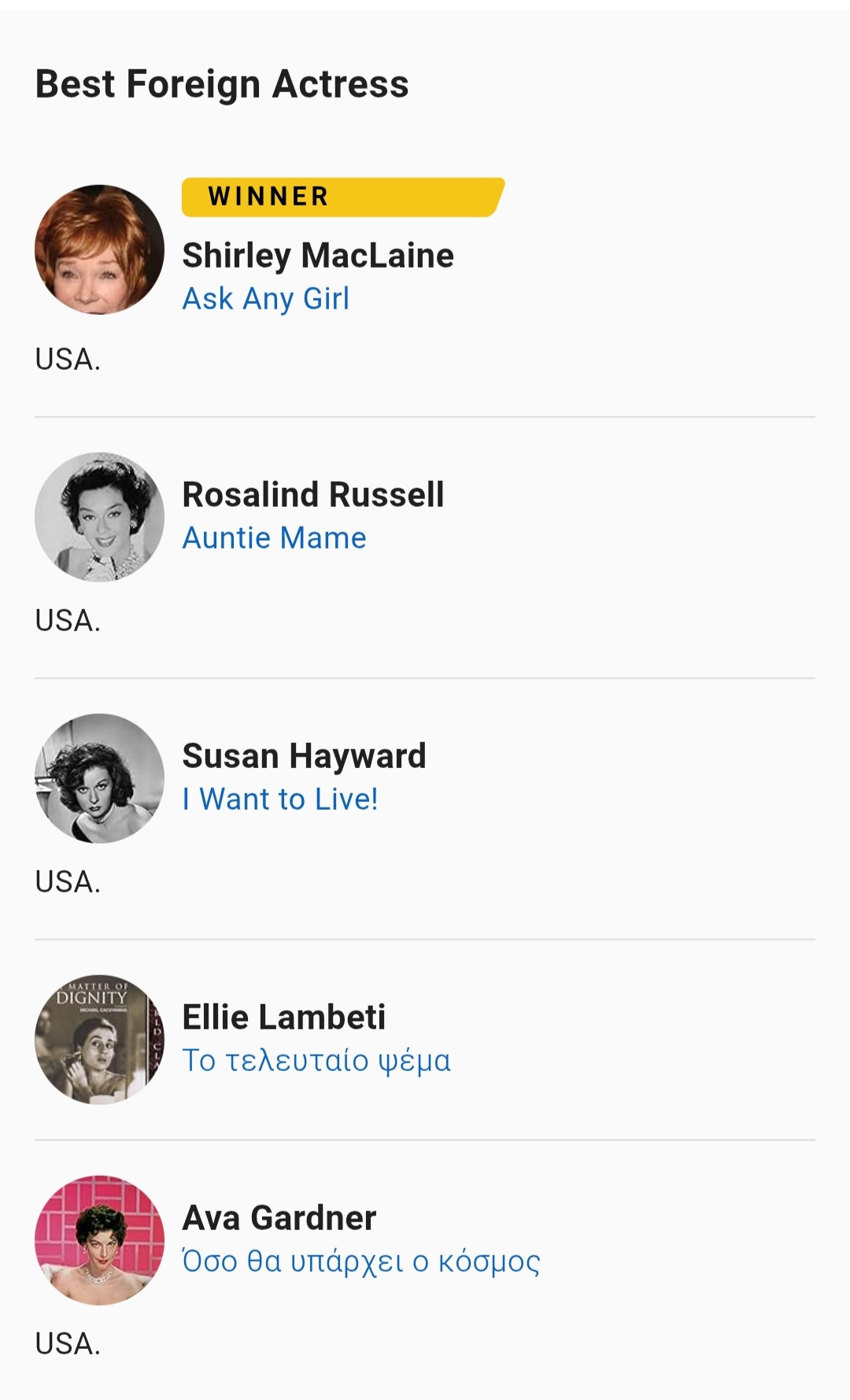Open the Όσο θα υπάρχει ο κόσμος link
This screenshot has height=1400, width=850.
(x=361, y=1261)
